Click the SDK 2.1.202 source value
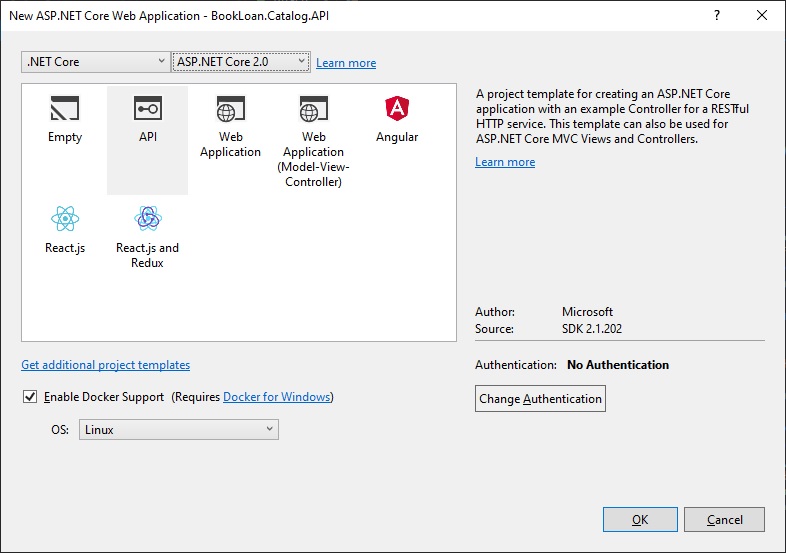This screenshot has height=553, width=786. (592, 328)
